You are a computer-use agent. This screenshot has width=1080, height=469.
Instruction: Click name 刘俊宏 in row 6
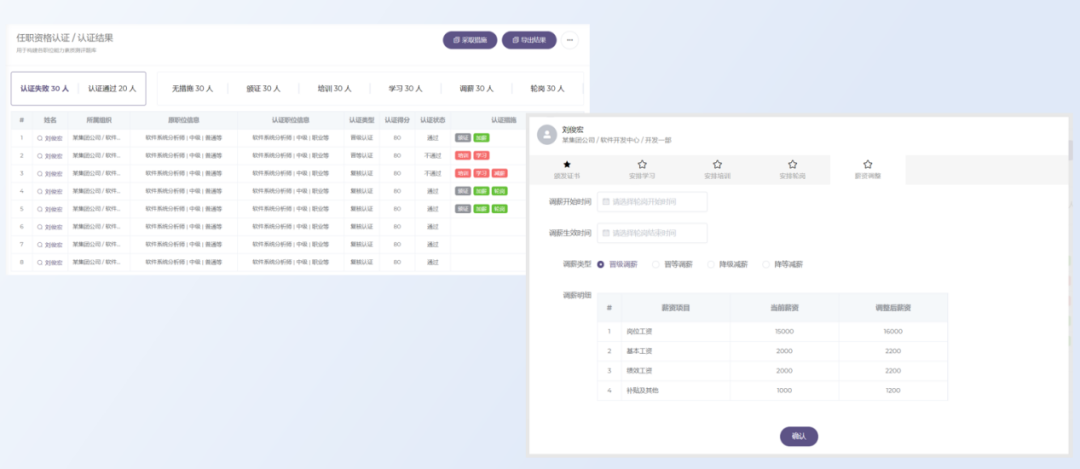tap(54, 227)
